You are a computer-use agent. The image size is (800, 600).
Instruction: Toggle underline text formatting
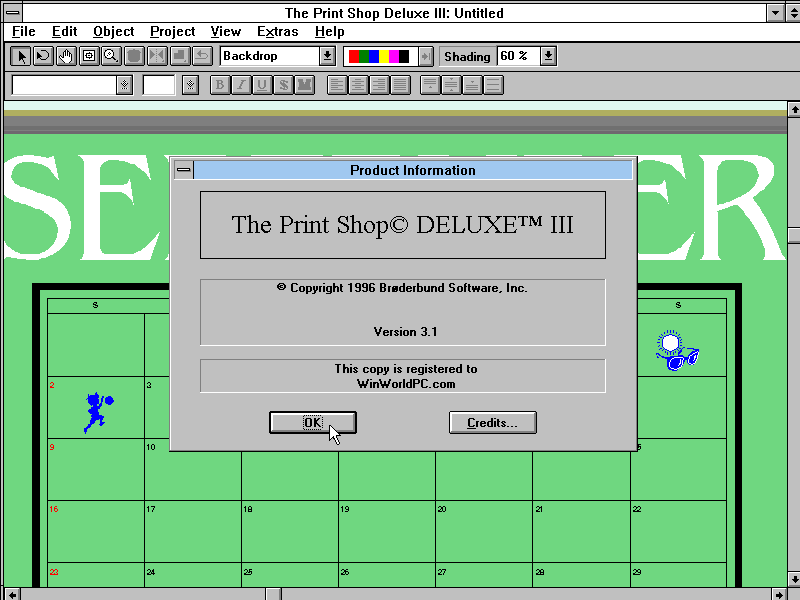263,85
